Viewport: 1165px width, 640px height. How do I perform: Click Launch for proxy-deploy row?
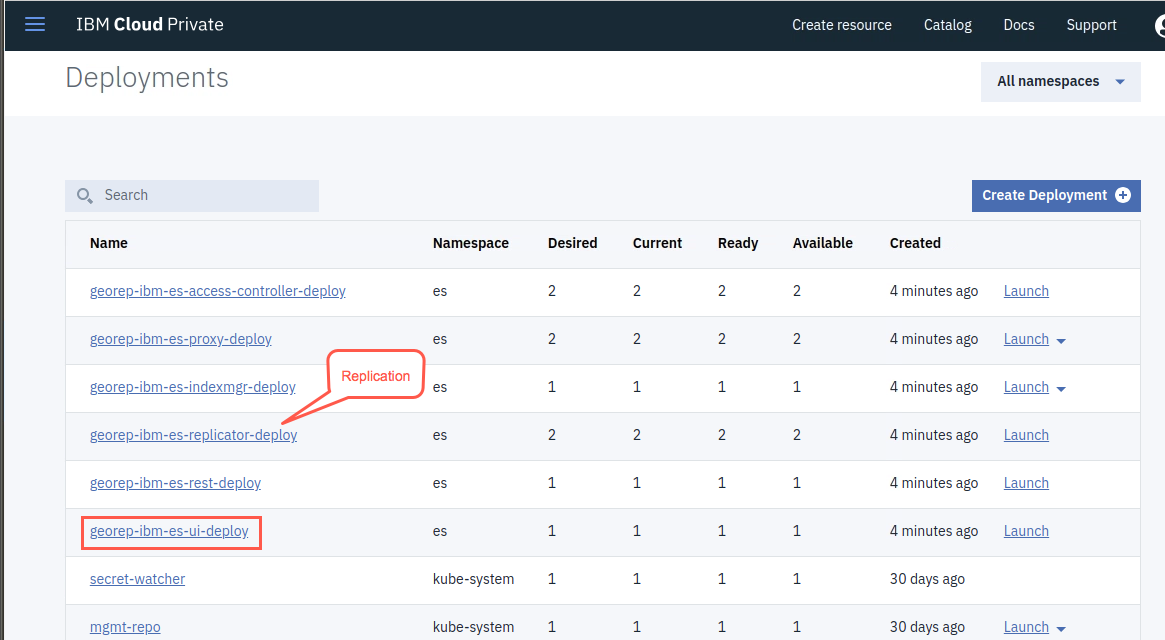[x=1026, y=339]
